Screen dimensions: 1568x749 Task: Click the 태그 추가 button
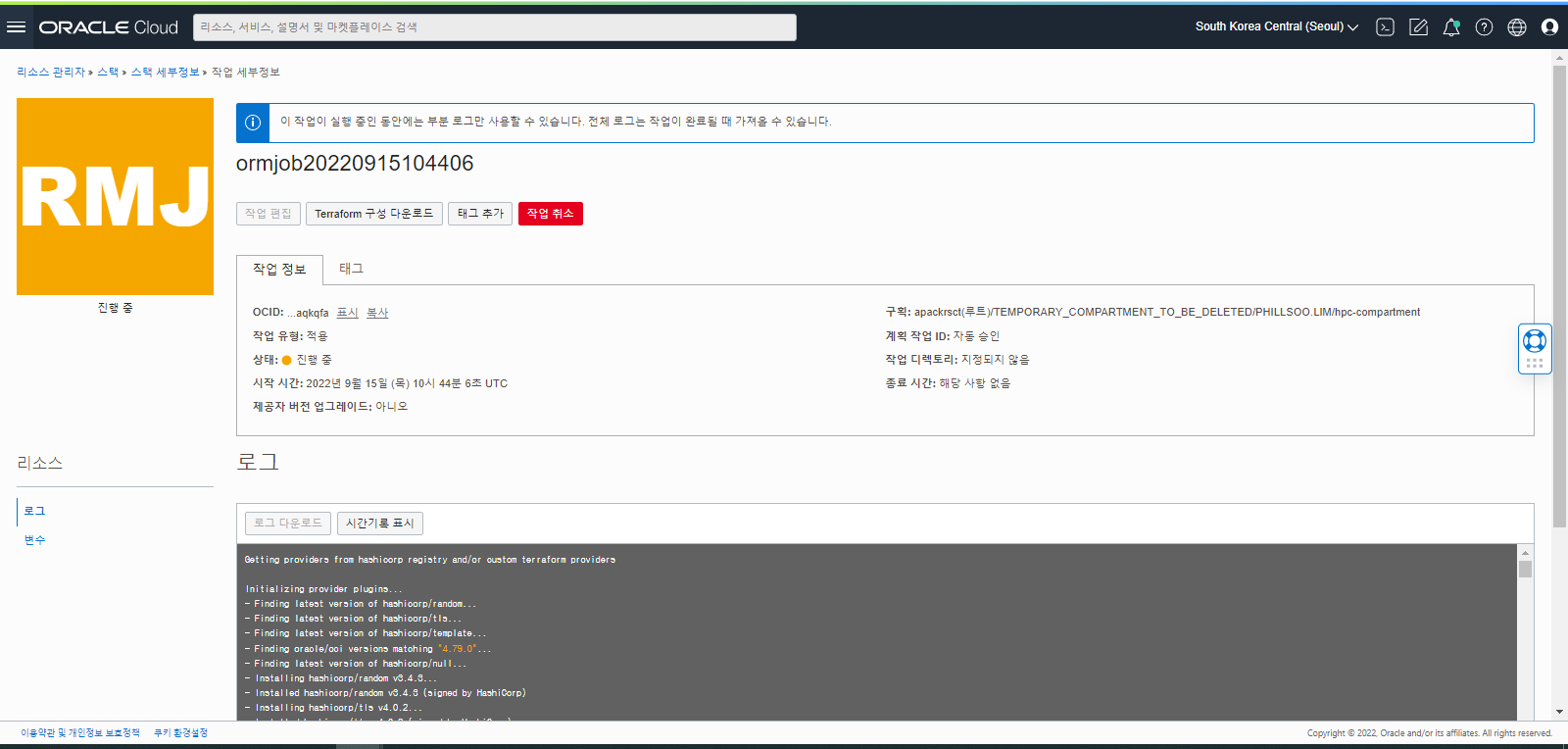click(480, 214)
